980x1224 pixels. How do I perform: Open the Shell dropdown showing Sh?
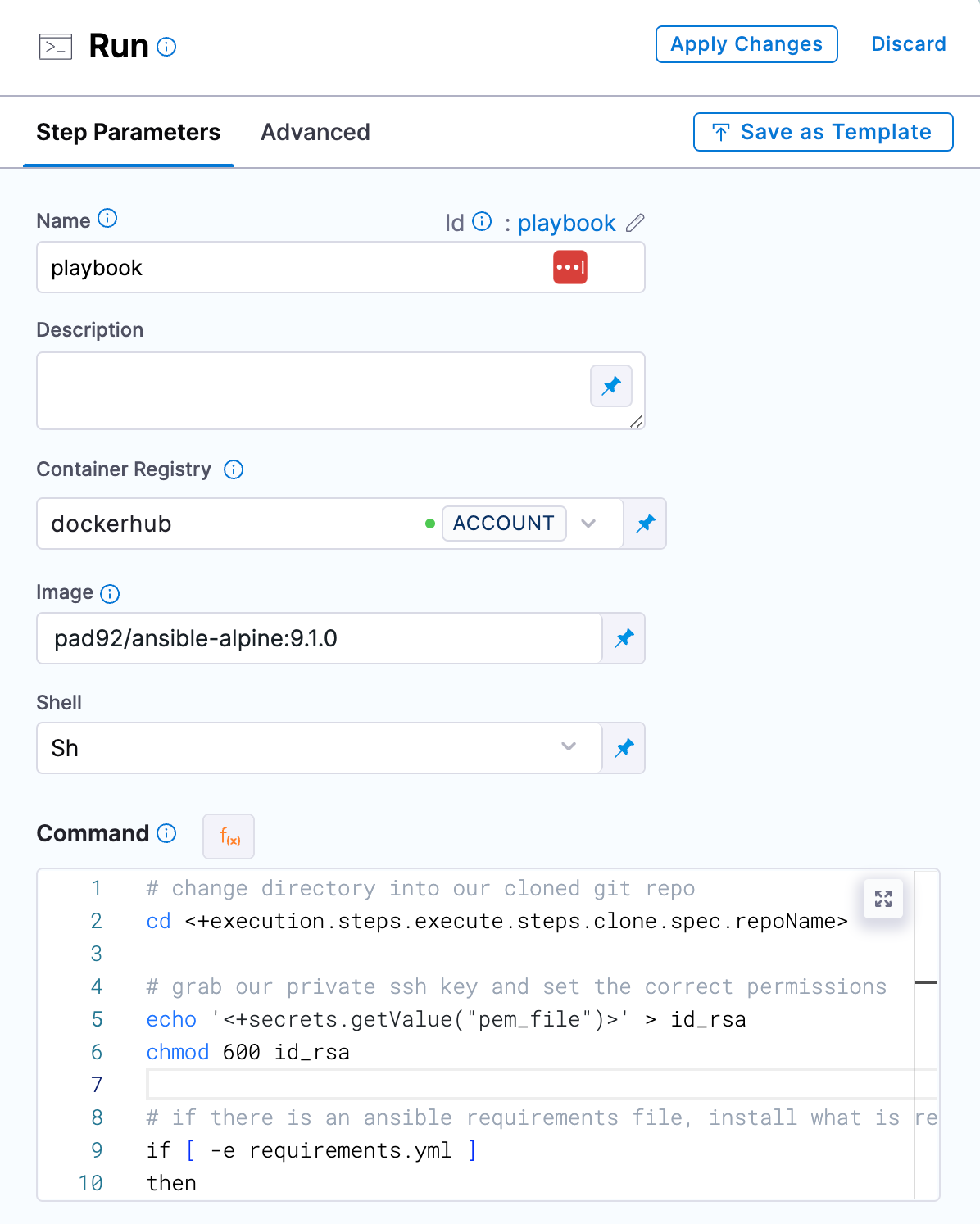tap(320, 748)
